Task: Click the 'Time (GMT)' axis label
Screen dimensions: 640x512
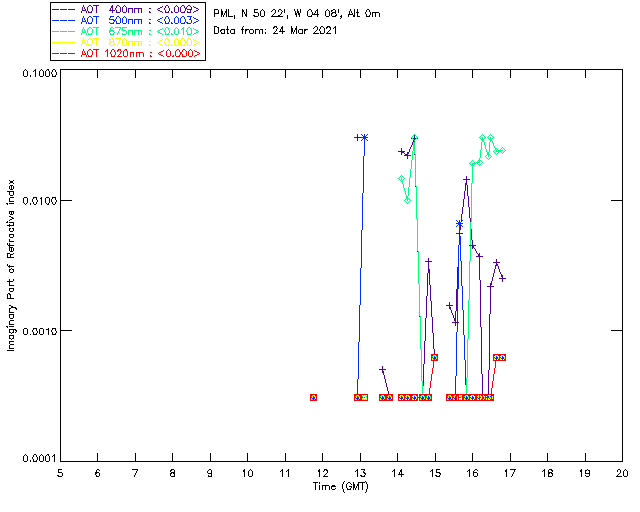Action: 340,486
